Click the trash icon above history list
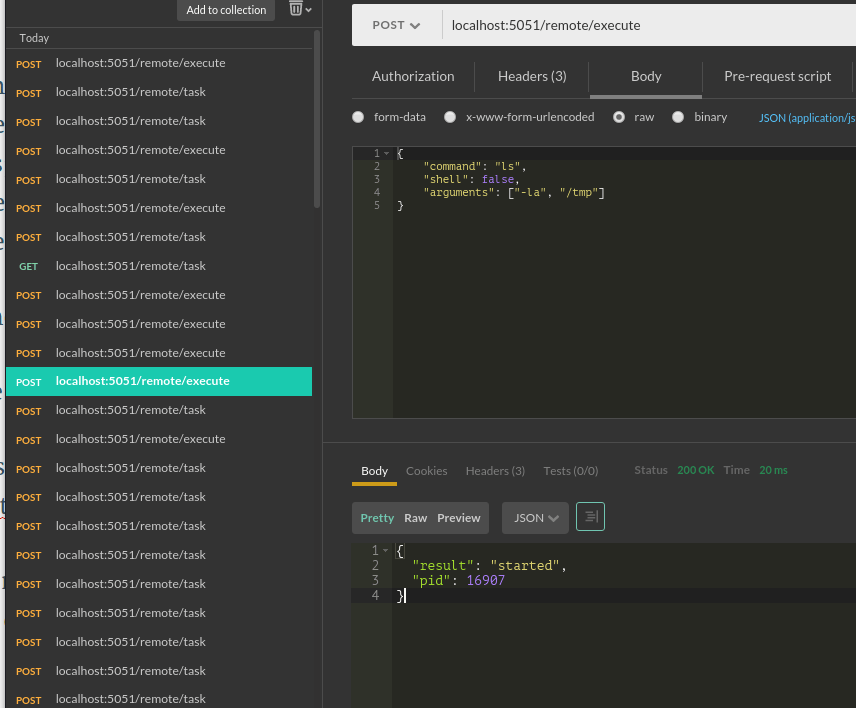 296,9
